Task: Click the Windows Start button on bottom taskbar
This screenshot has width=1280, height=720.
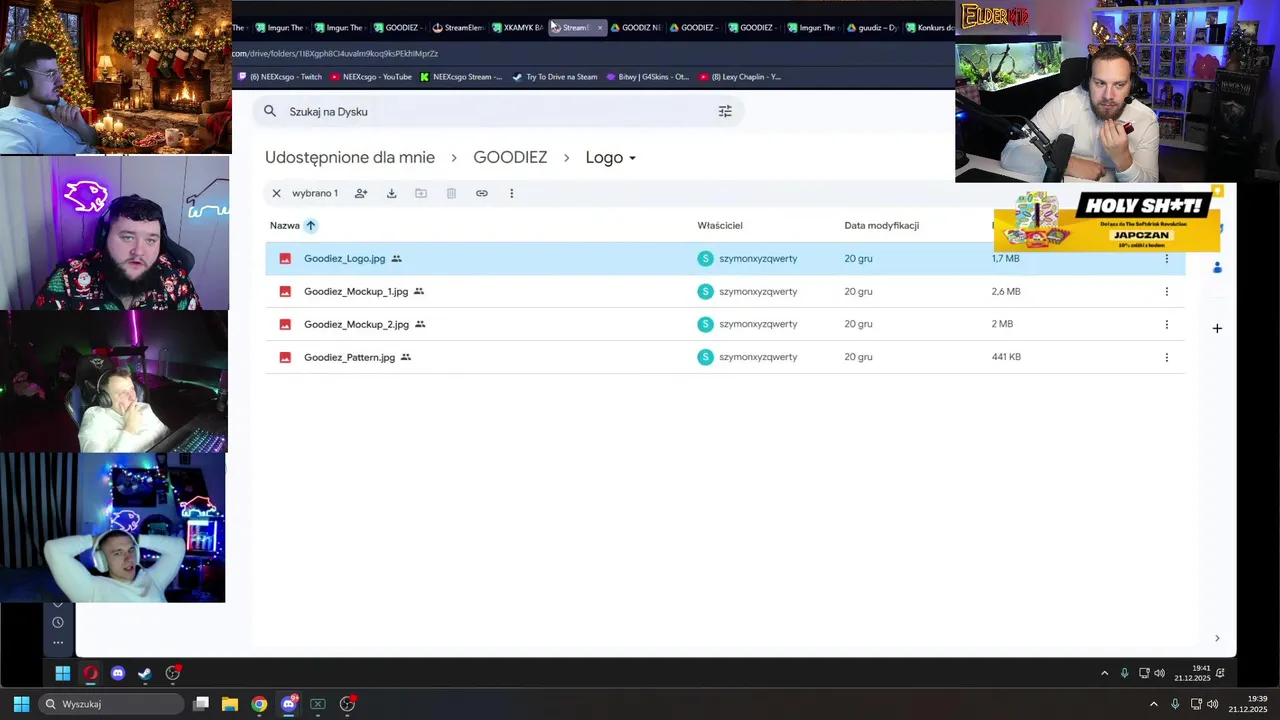Action: coord(21,704)
